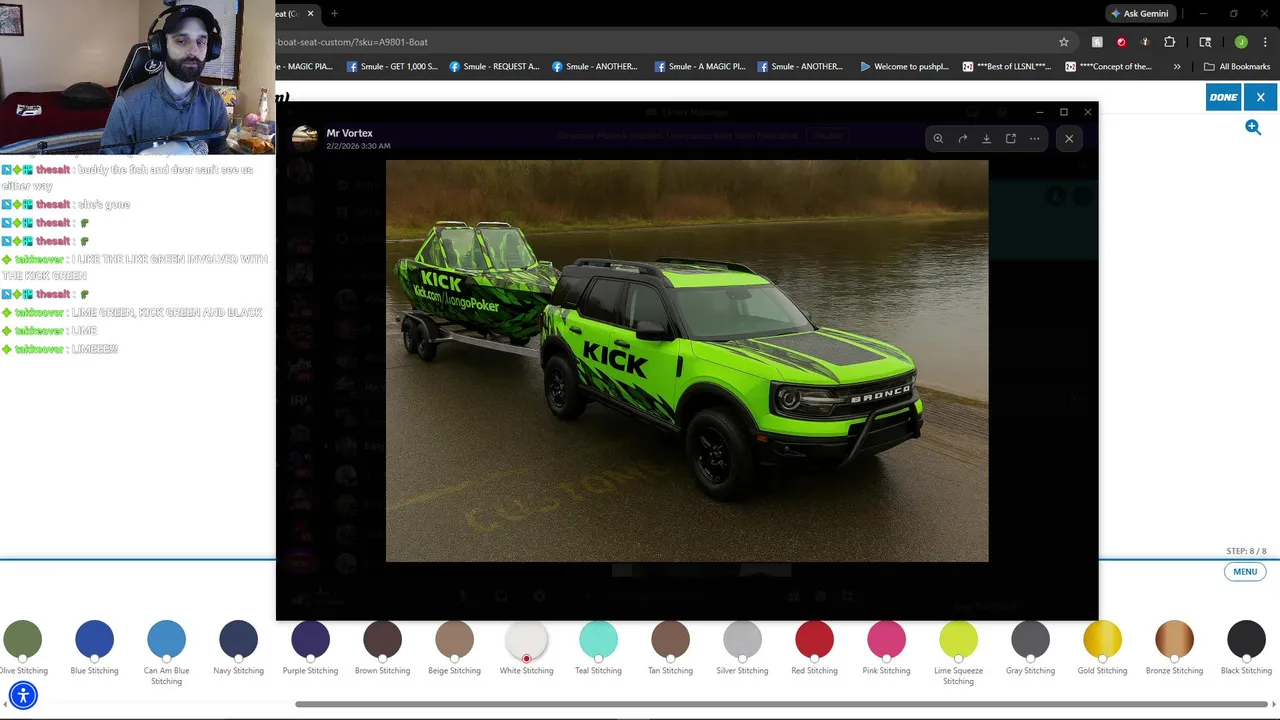Open the accessibility widget icon

click(23, 695)
